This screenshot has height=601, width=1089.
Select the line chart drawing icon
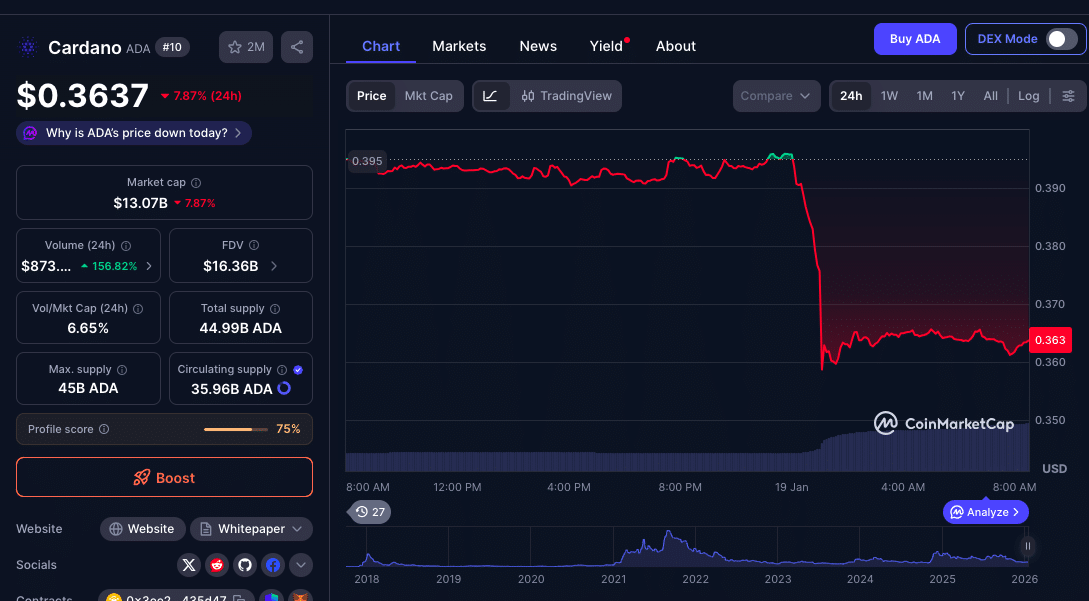490,96
